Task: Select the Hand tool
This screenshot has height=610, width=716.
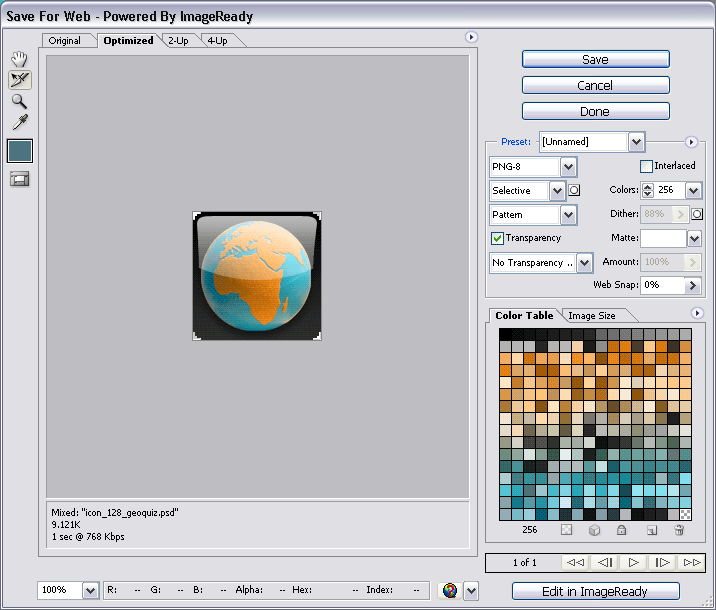Action: (19, 59)
